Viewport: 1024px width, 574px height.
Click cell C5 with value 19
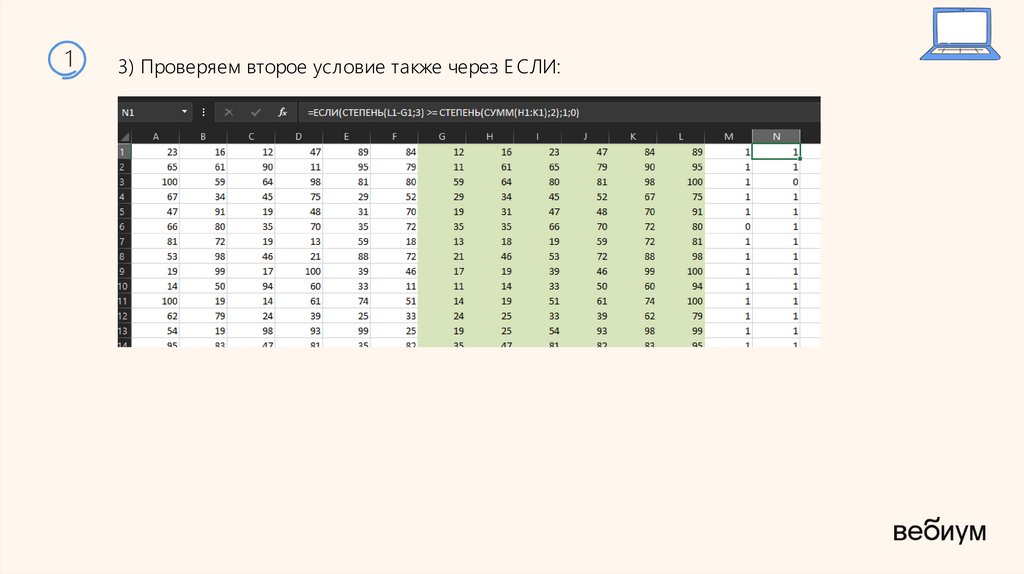tap(251, 212)
